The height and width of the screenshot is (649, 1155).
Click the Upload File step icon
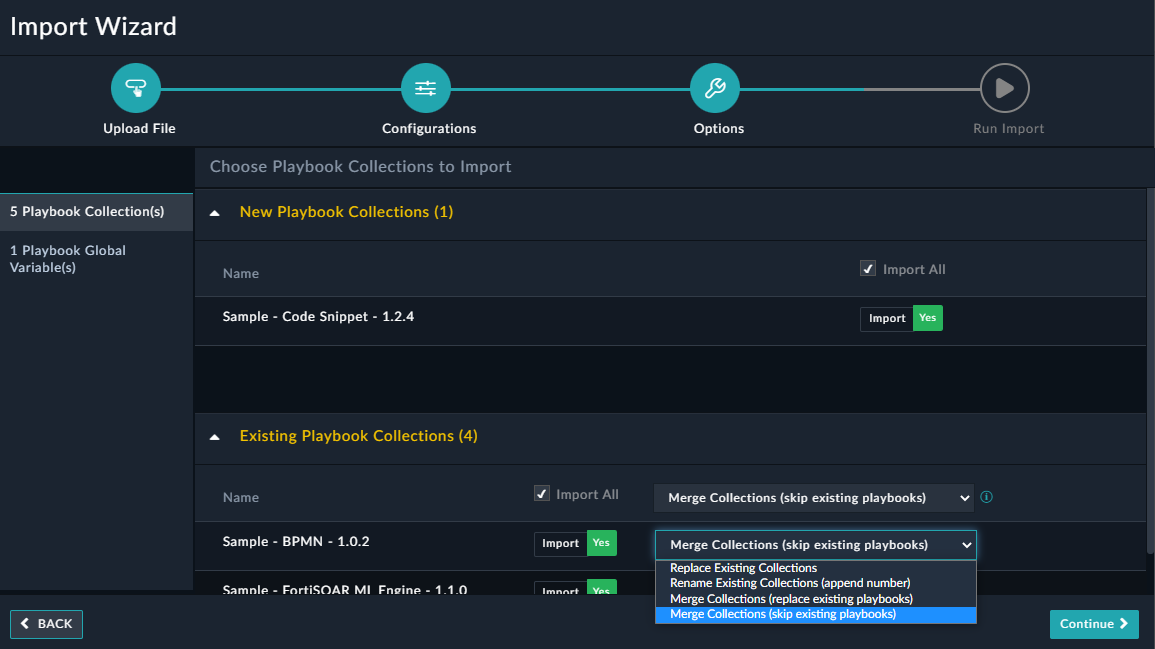pos(136,87)
